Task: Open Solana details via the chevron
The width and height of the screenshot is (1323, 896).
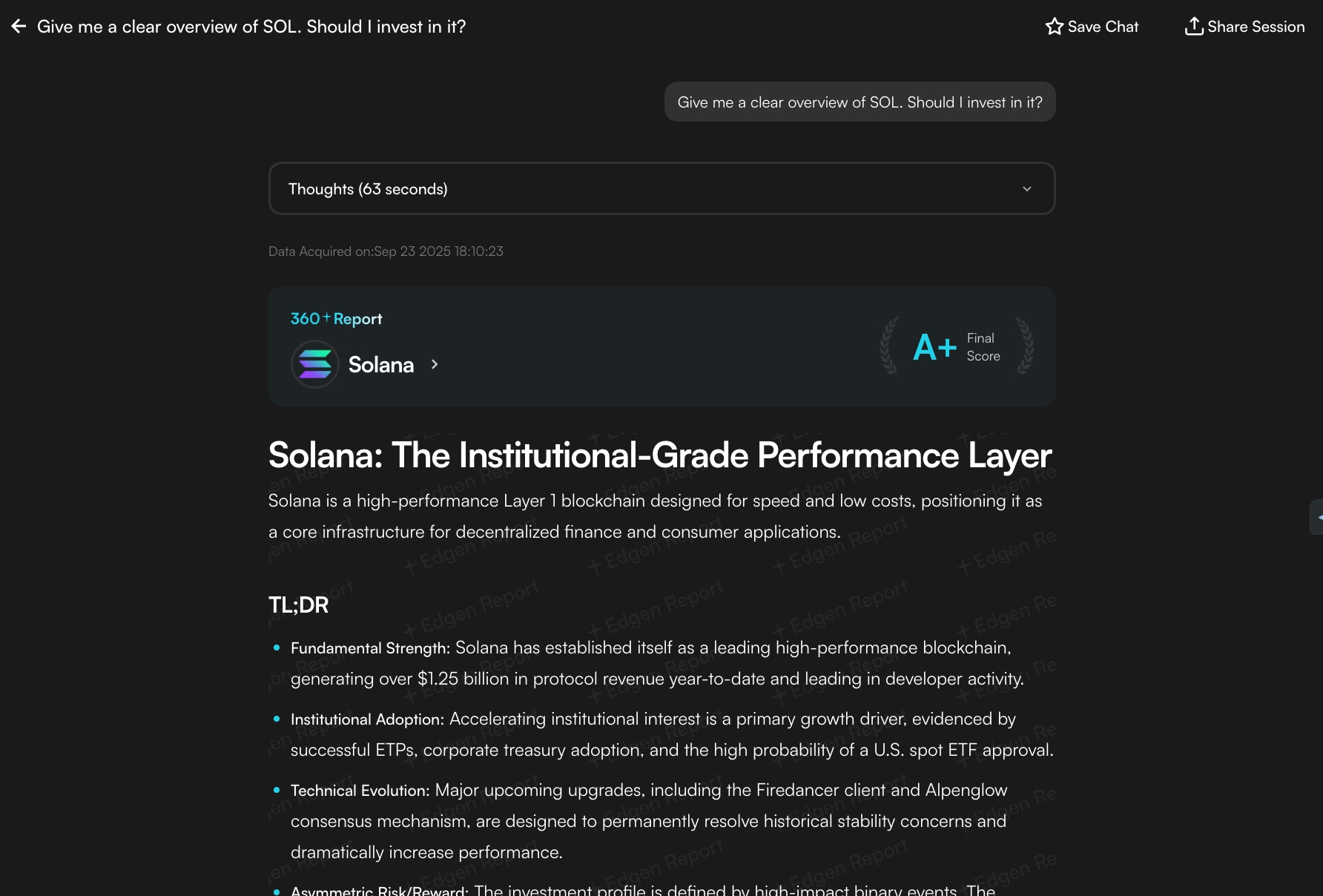Action: pos(435,364)
